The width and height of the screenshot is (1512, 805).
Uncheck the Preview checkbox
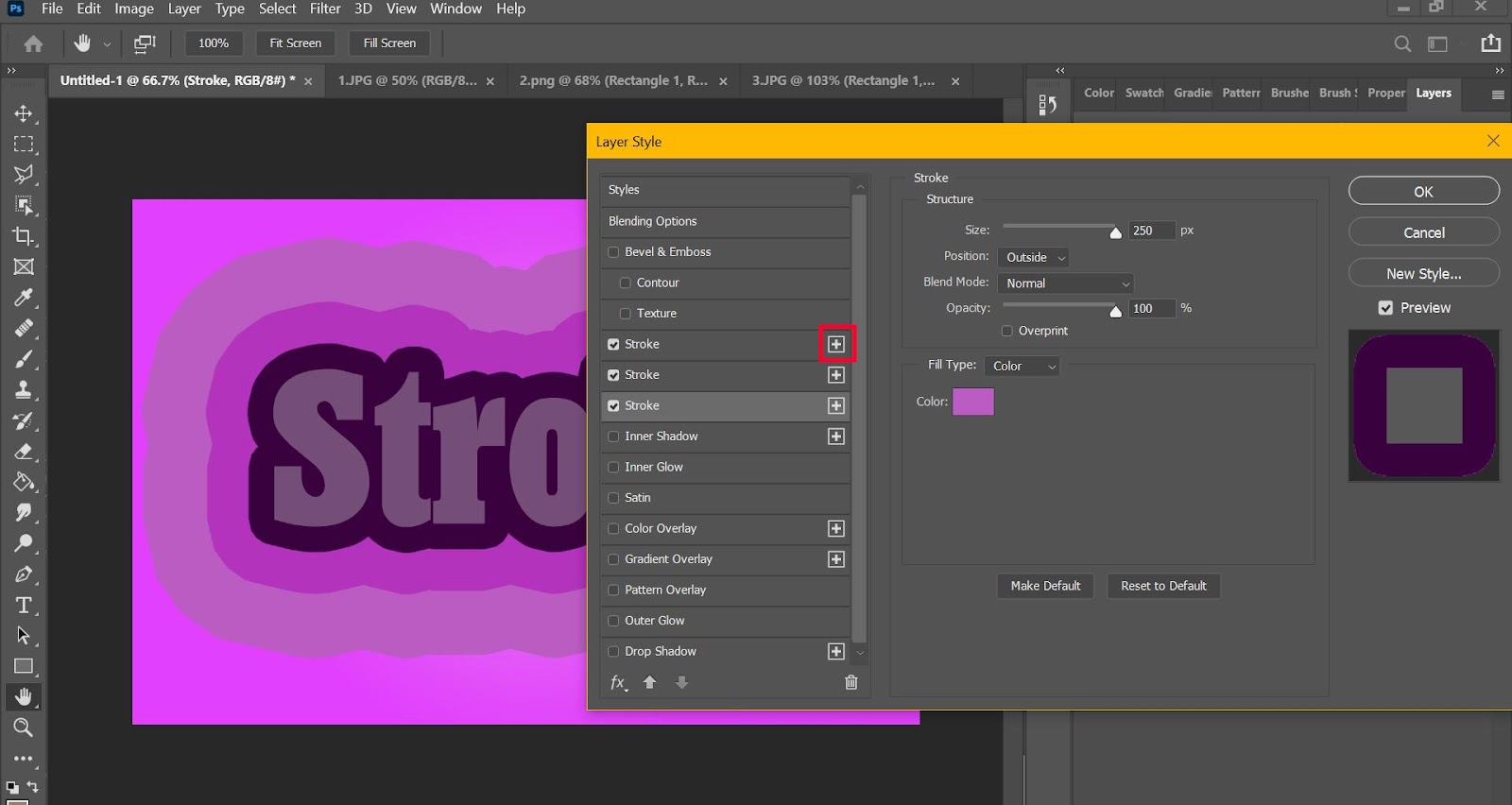(1385, 308)
